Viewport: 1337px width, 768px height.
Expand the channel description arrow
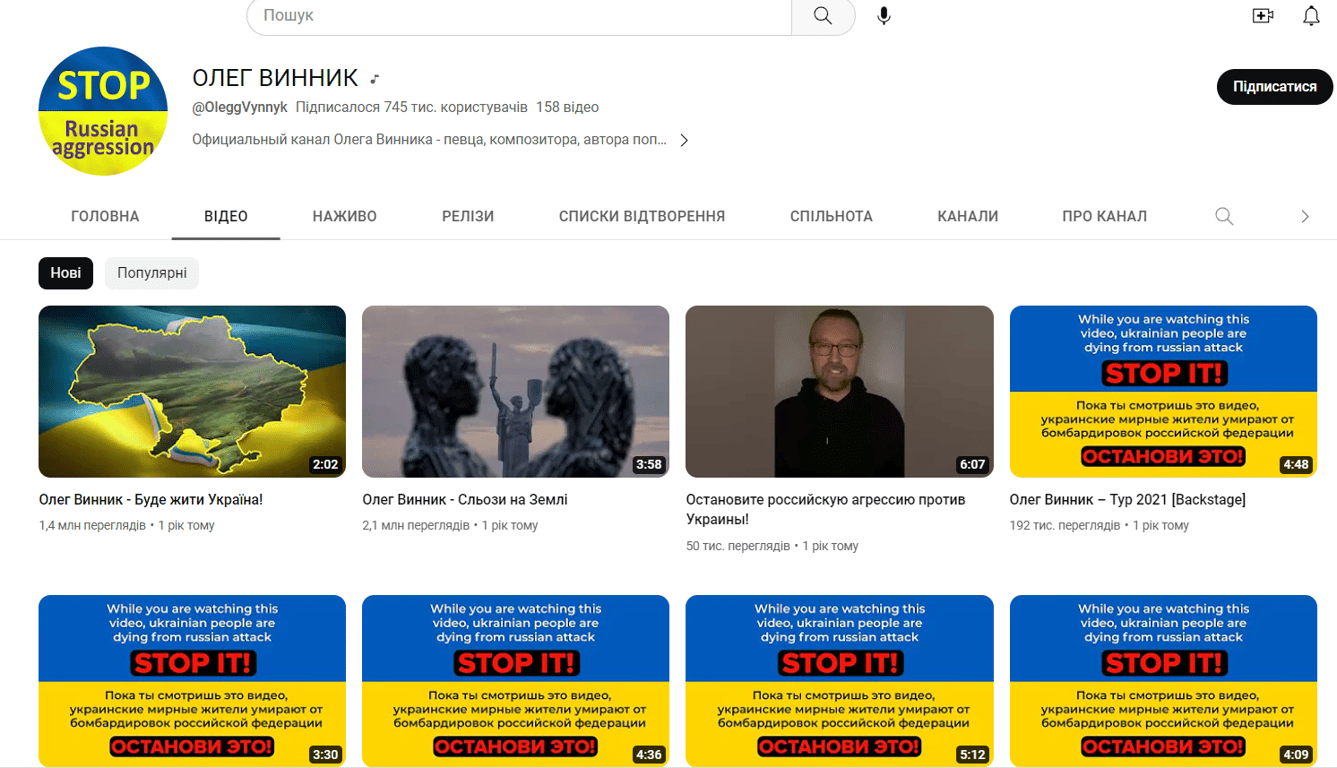[684, 140]
